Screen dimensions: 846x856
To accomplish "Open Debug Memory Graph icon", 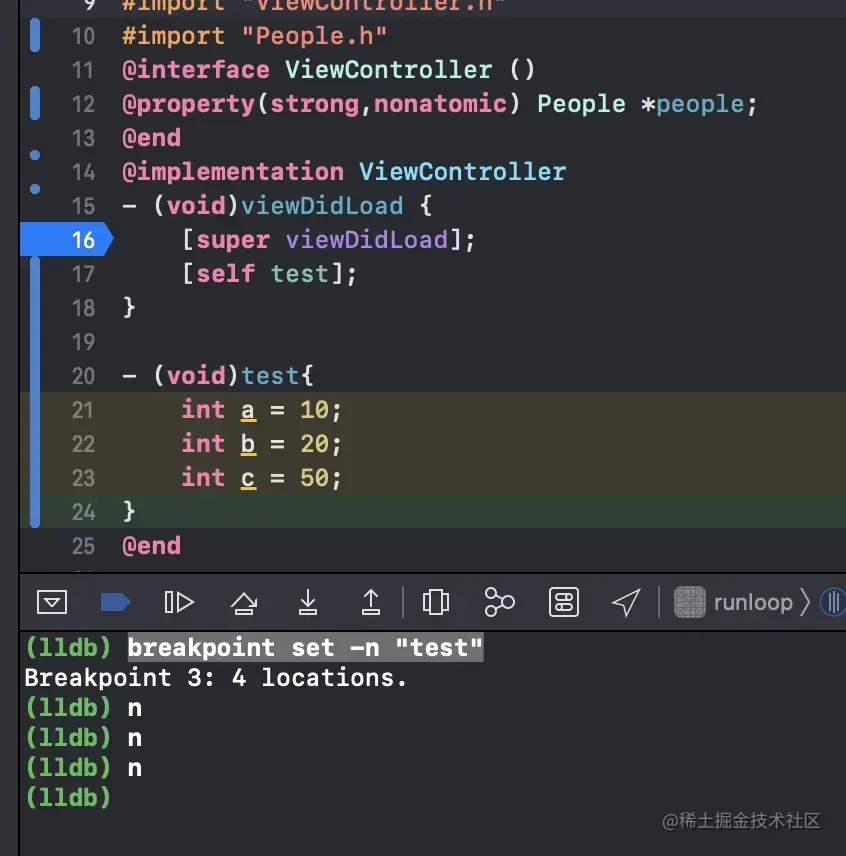I will pos(499,602).
